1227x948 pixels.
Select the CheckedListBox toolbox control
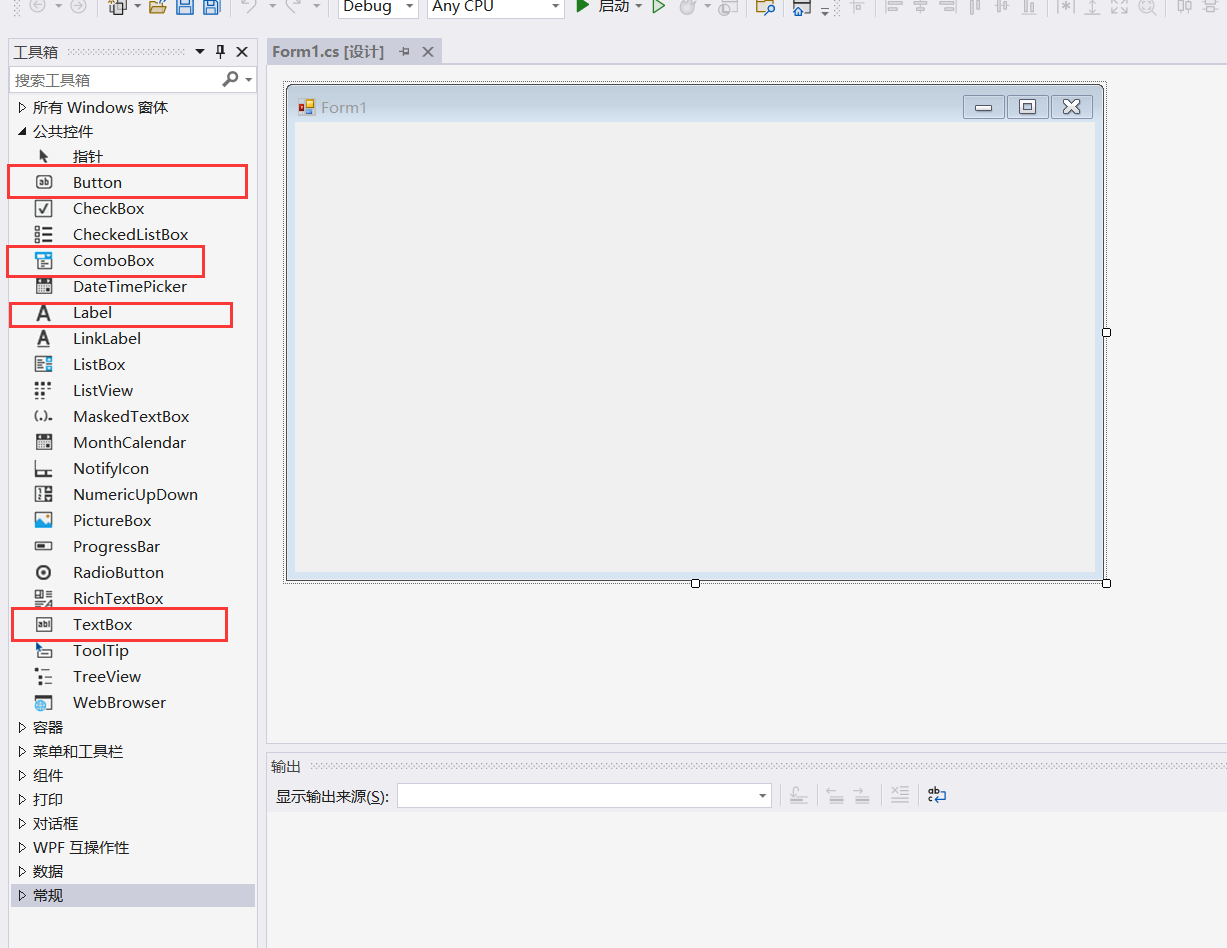pyautogui.click(x=132, y=234)
